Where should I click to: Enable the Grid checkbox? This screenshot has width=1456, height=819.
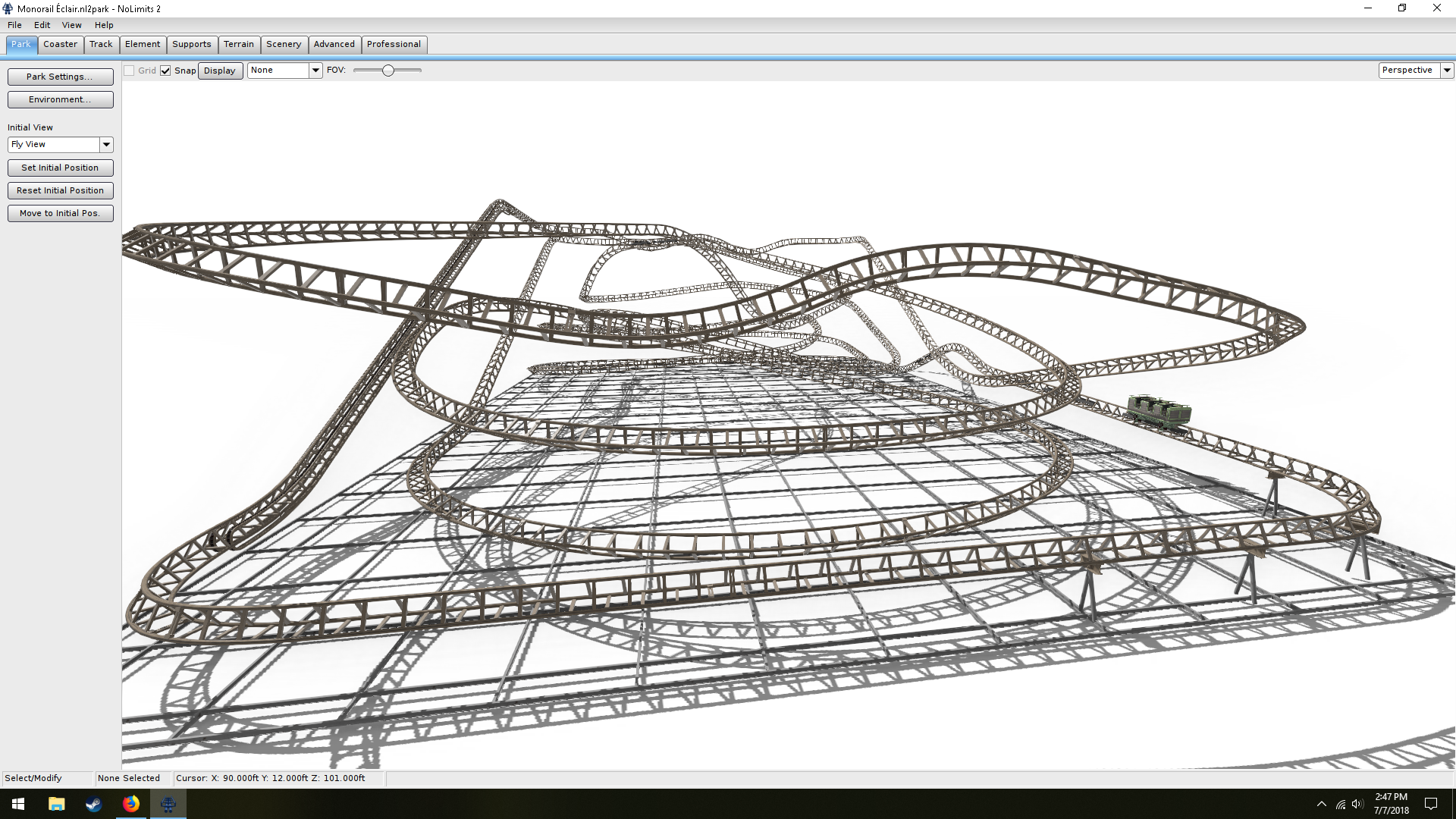click(x=130, y=71)
